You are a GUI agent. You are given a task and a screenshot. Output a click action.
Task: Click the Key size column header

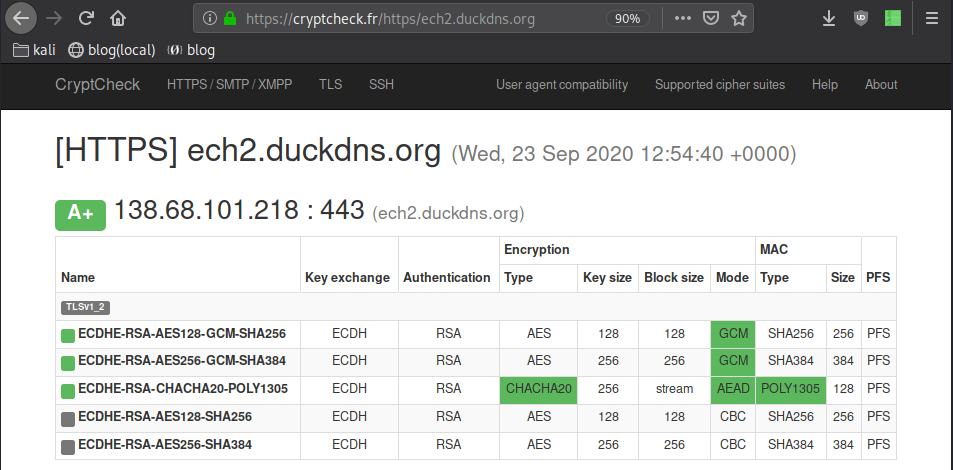click(607, 278)
